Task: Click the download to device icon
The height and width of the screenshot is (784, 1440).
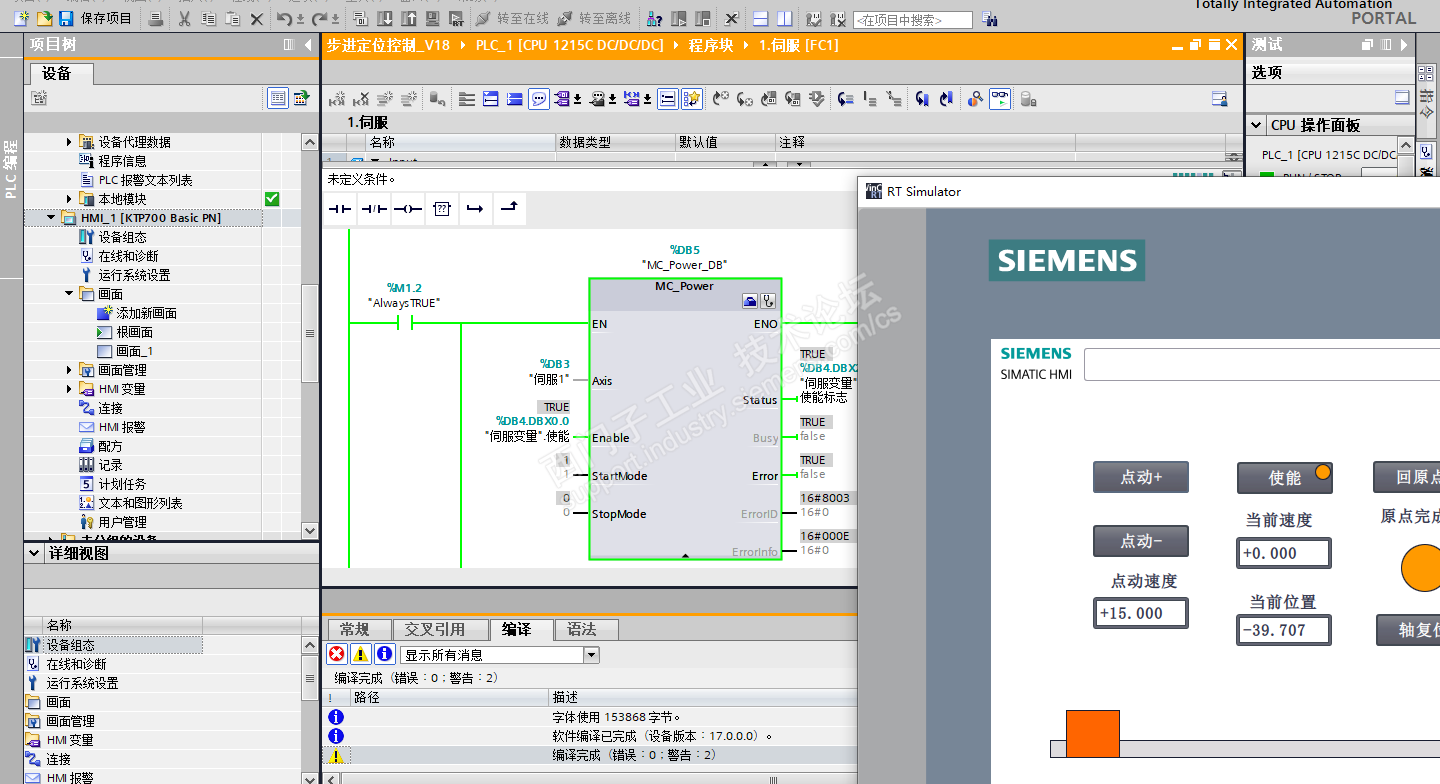Action: (x=386, y=18)
